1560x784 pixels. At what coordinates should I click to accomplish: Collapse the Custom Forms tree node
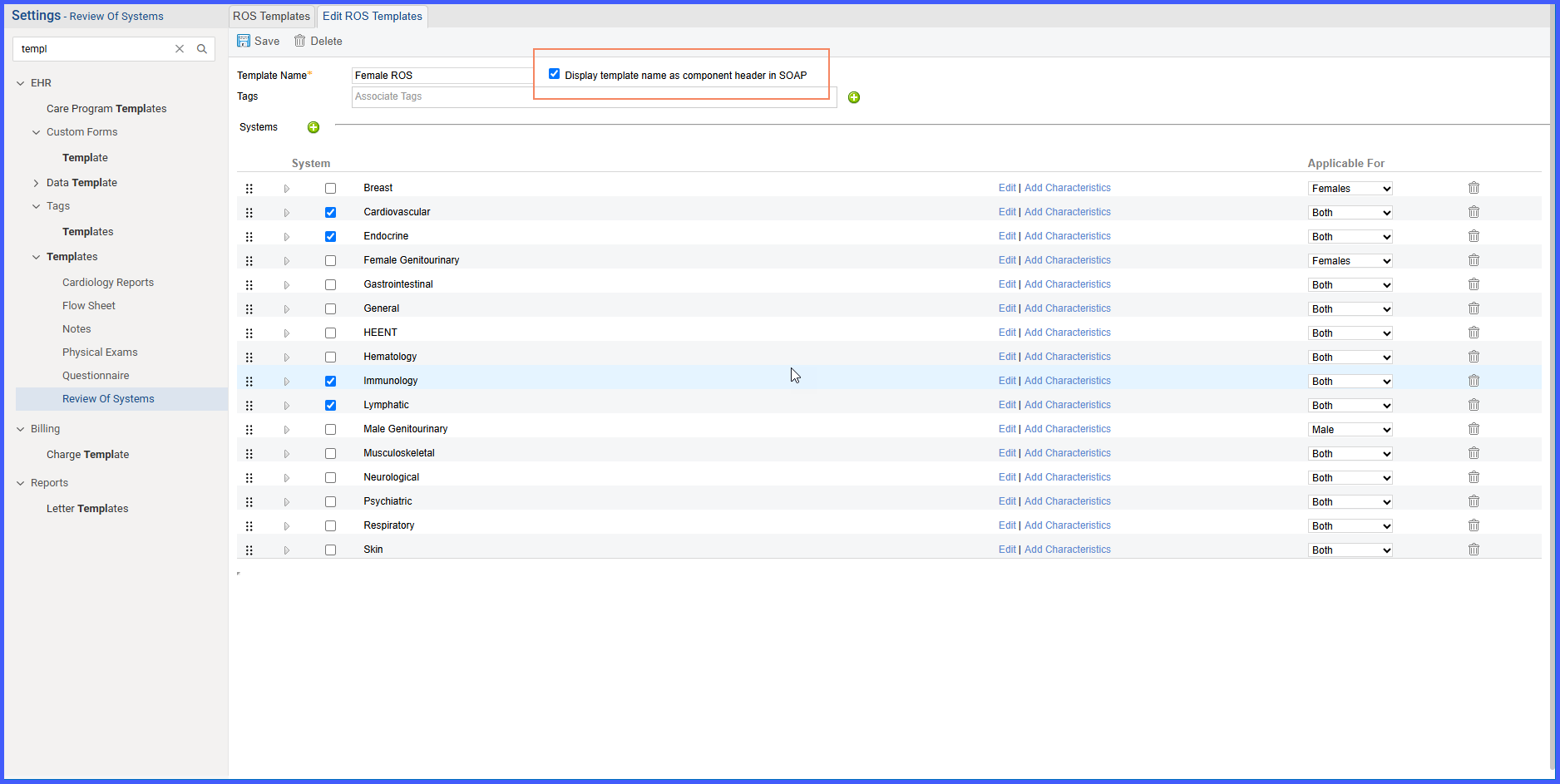[36, 132]
